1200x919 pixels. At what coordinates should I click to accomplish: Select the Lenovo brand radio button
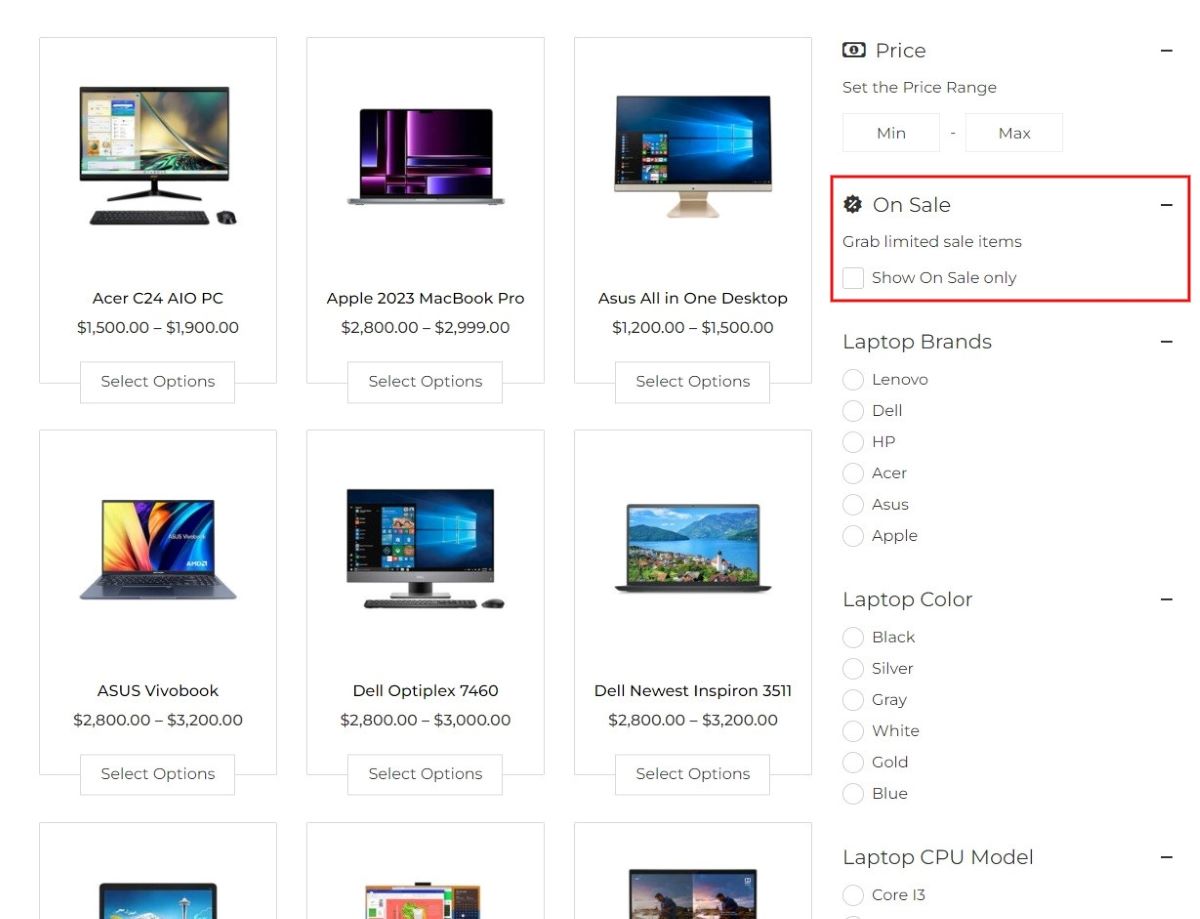tap(853, 380)
